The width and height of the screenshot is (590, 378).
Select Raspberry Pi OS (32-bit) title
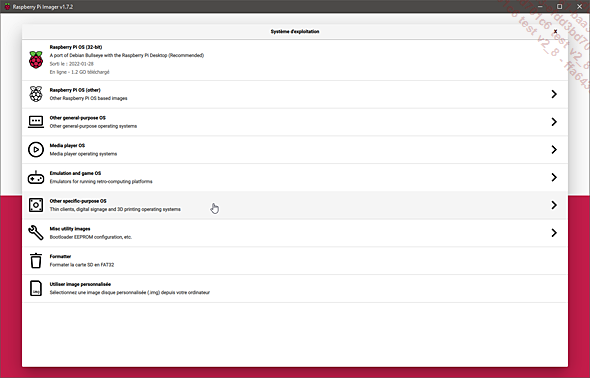click(x=76, y=47)
